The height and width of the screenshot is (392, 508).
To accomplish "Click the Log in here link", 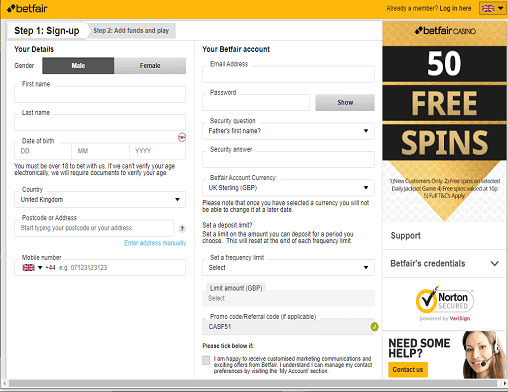I will 455,8.
